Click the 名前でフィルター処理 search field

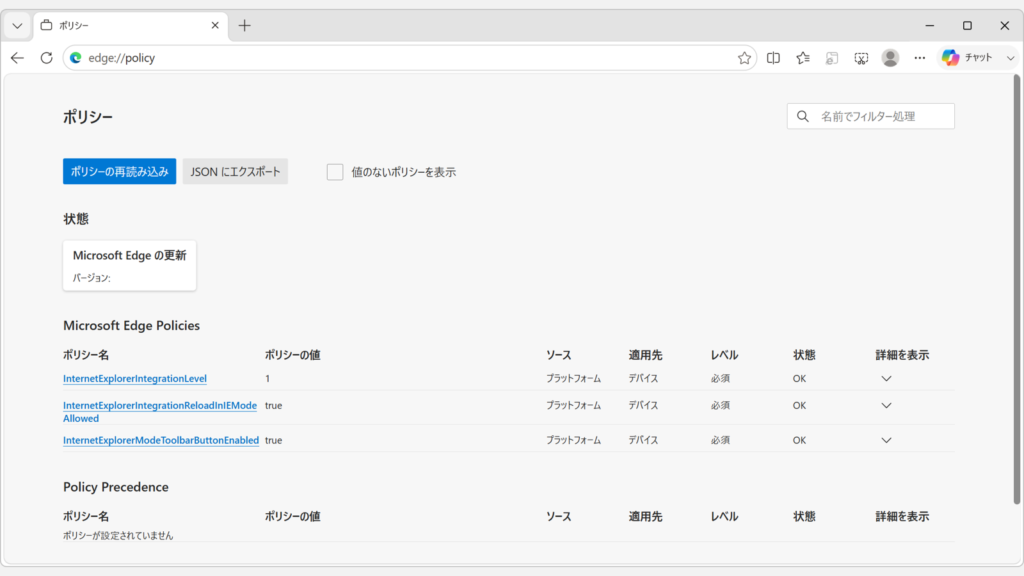[871, 116]
